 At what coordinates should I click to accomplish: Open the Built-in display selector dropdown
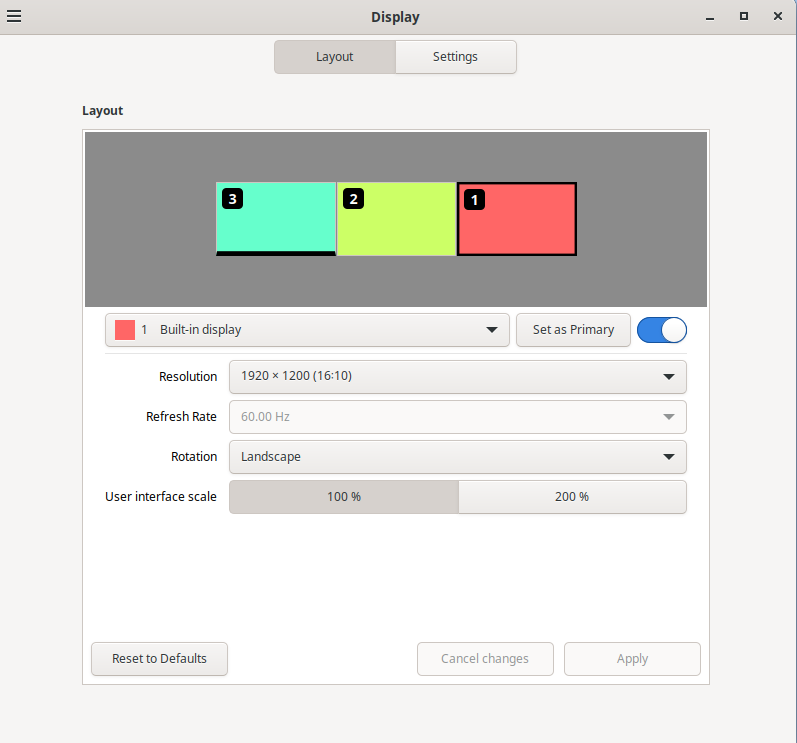pyautogui.click(x=307, y=330)
